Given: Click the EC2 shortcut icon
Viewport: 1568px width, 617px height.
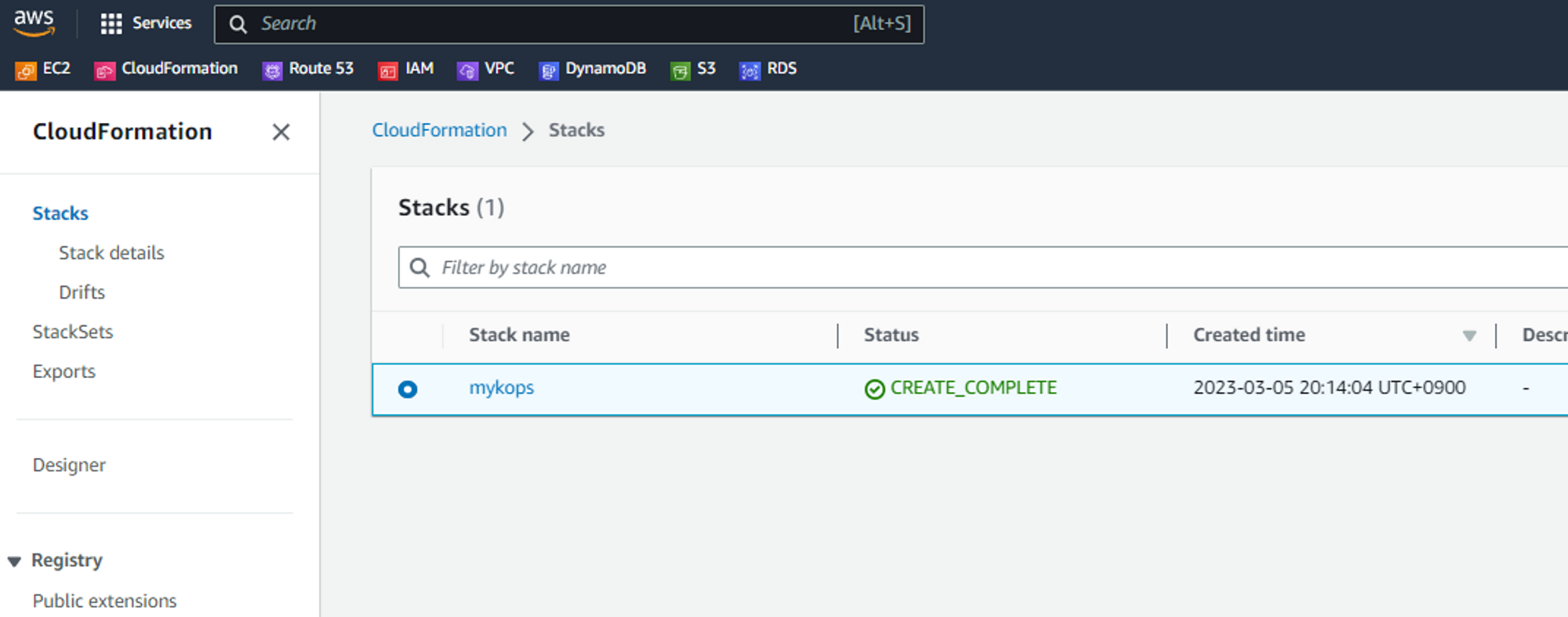Looking at the screenshot, I should pyautogui.click(x=26, y=71).
